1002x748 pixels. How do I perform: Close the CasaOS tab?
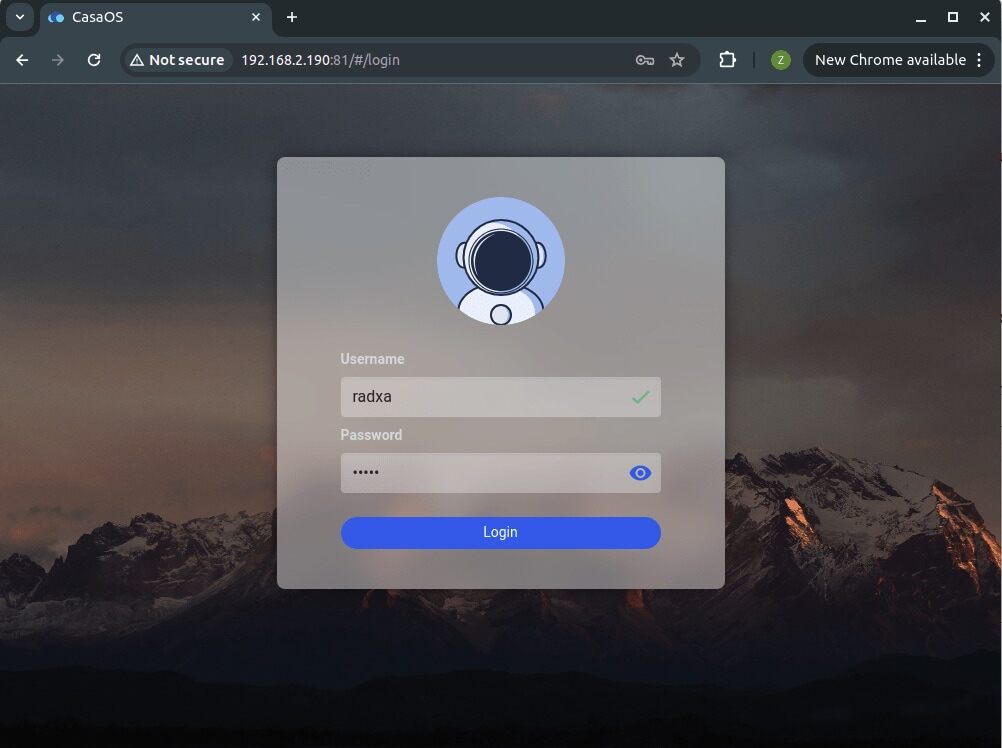point(256,17)
